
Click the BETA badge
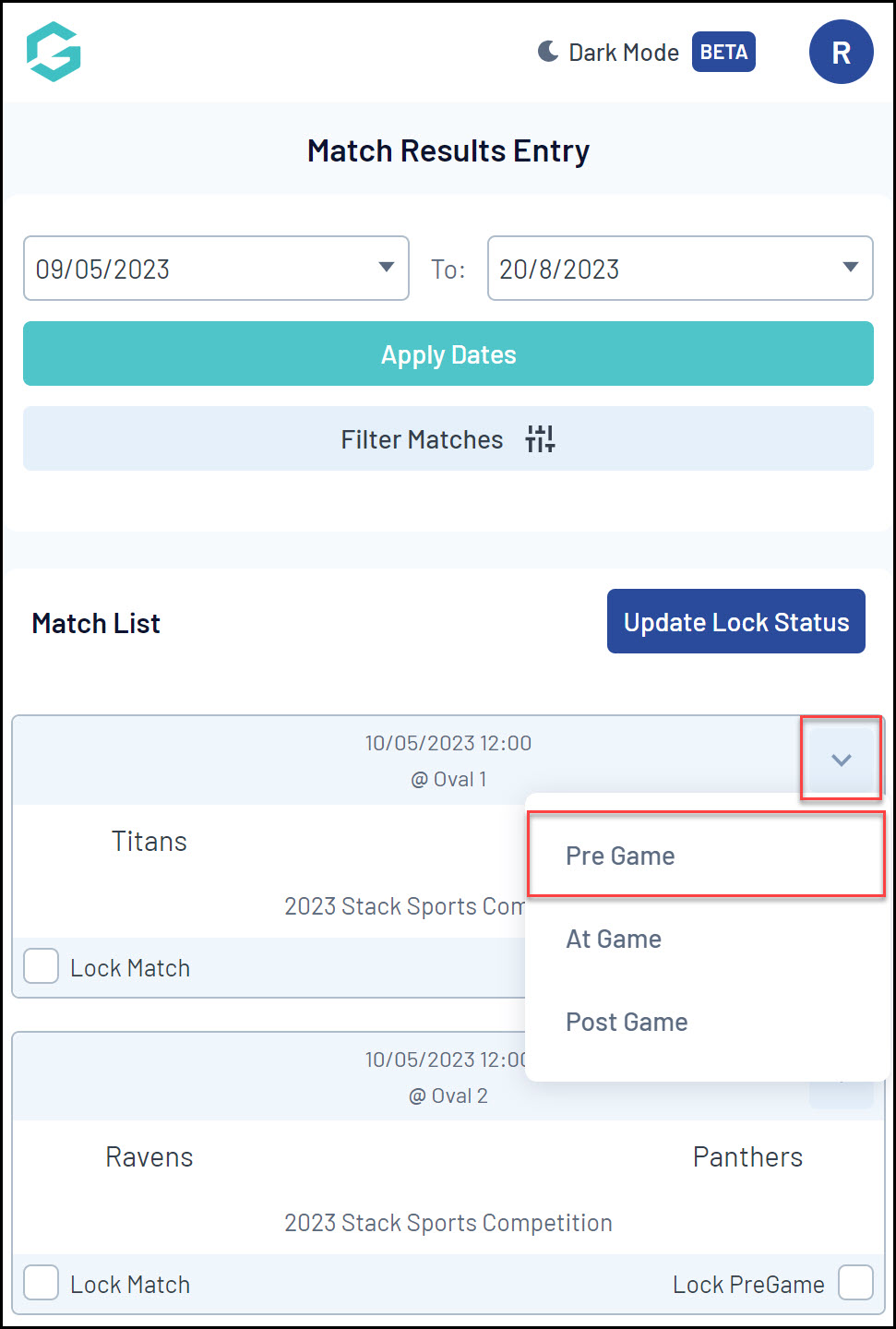click(x=723, y=52)
